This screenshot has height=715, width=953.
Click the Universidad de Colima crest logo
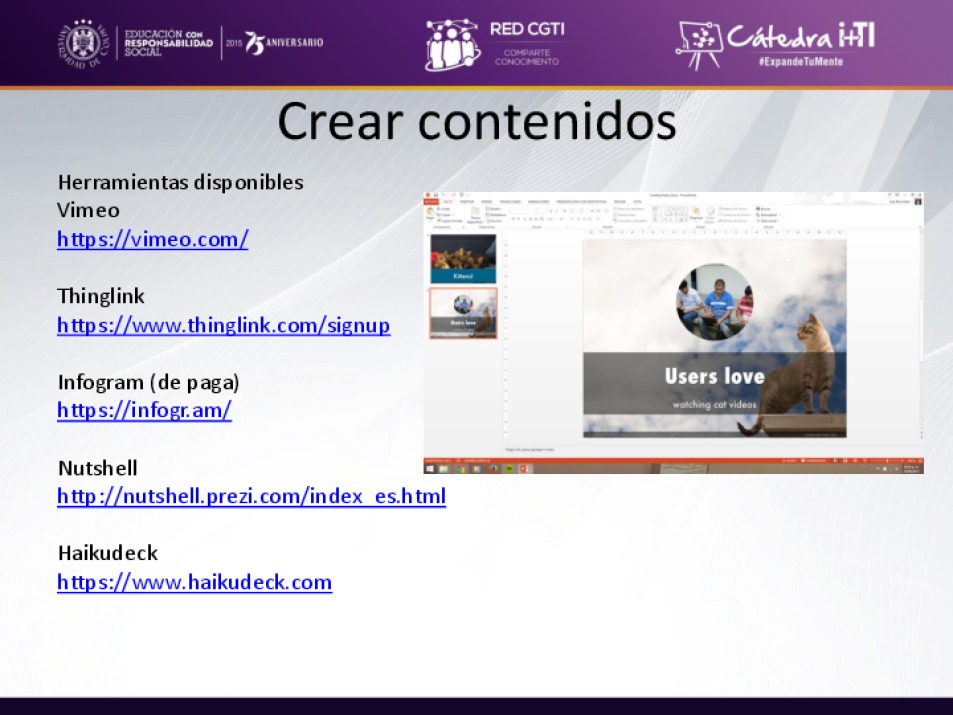(83, 43)
